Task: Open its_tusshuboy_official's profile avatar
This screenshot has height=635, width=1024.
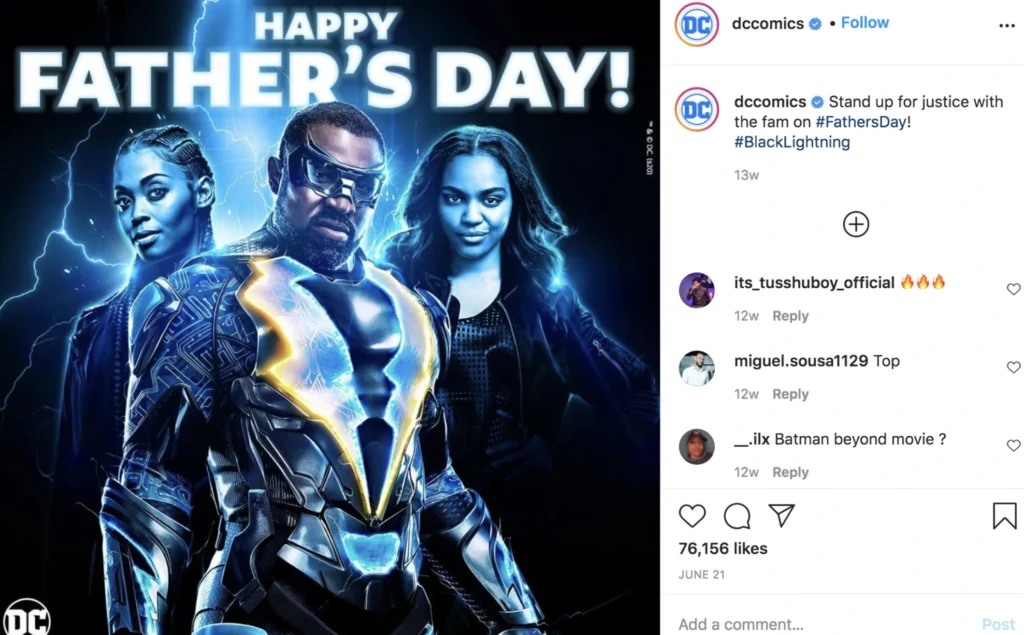Action: click(697, 289)
